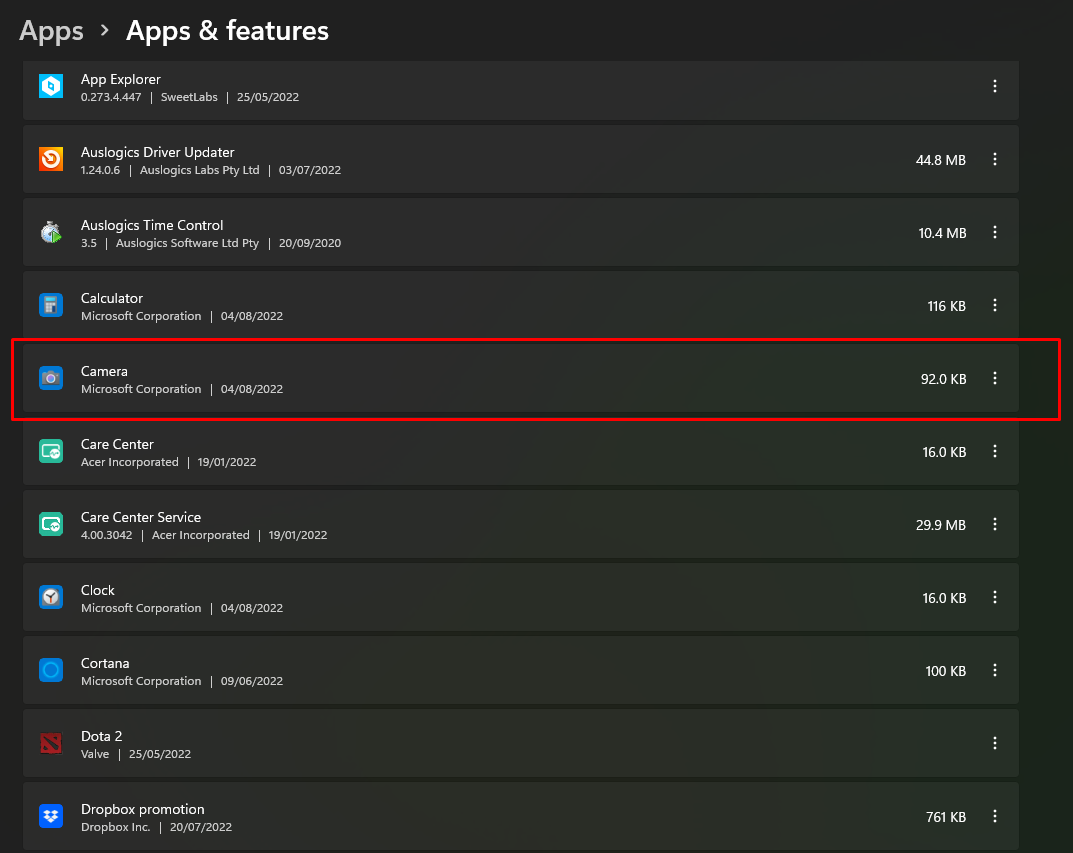The height and width of the screenshot is (853, 1073).
Task: Click the Dropbox promotion icon
Action: coord(51,816)
